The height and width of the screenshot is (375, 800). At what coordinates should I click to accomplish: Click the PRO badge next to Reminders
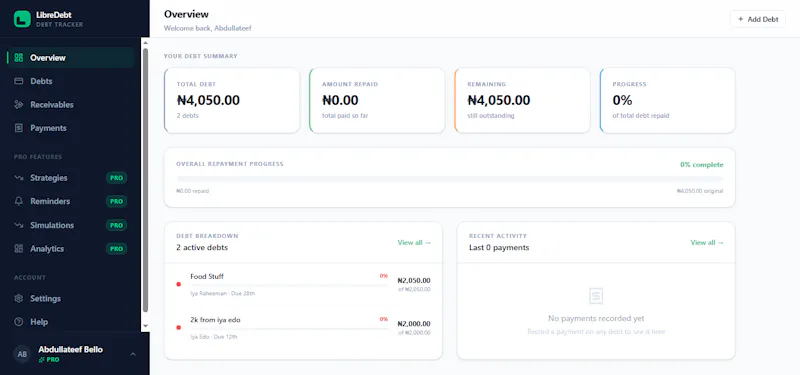click(x=116, y=202)
